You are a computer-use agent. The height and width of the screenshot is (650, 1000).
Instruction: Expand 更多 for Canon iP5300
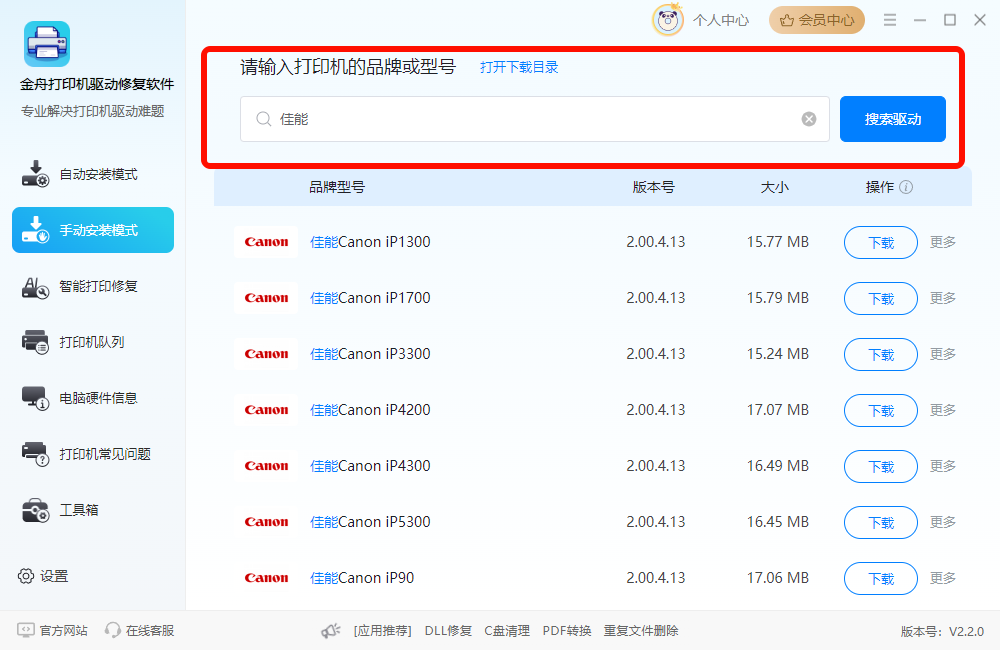[943, 522]
